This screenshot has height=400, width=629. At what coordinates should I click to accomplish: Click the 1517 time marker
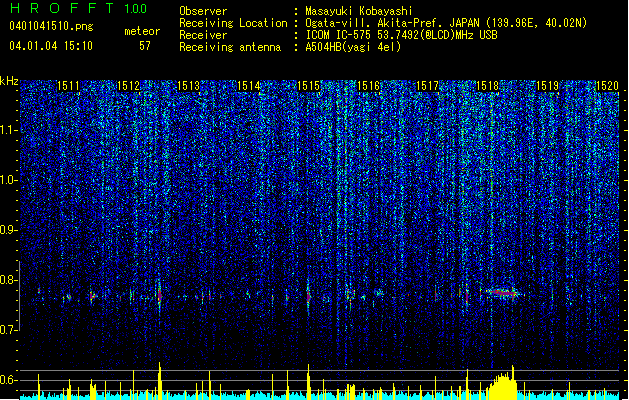pos(428,86)
